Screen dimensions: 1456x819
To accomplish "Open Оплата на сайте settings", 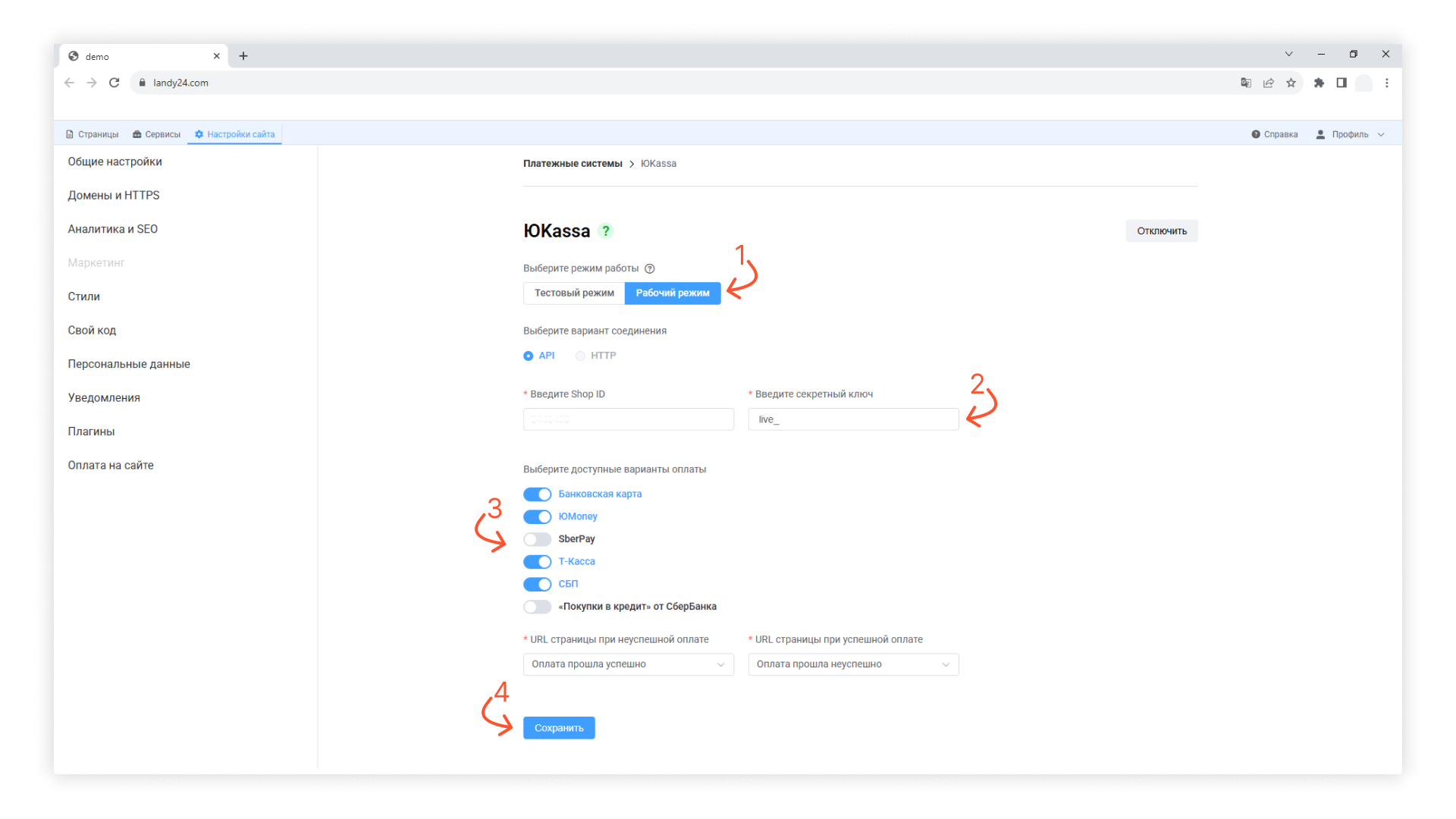I will pyautogui.click(x=111, y=466).
